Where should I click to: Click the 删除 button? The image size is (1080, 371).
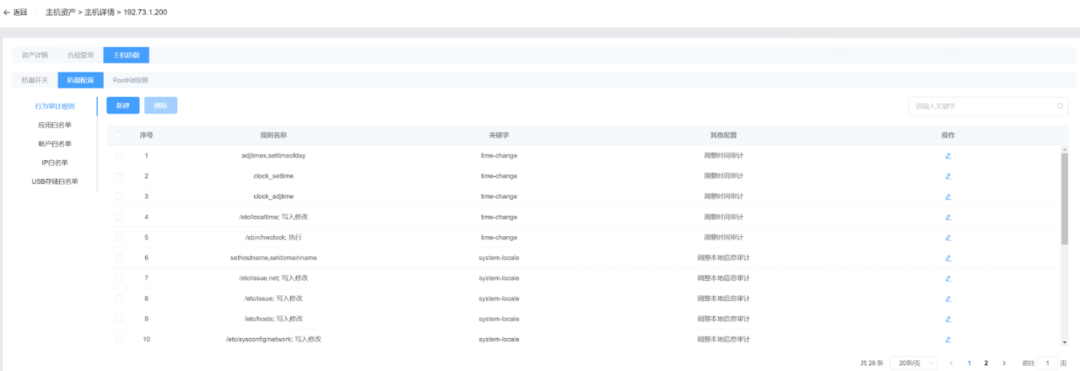pyautogui.click(x=160, y=105)
